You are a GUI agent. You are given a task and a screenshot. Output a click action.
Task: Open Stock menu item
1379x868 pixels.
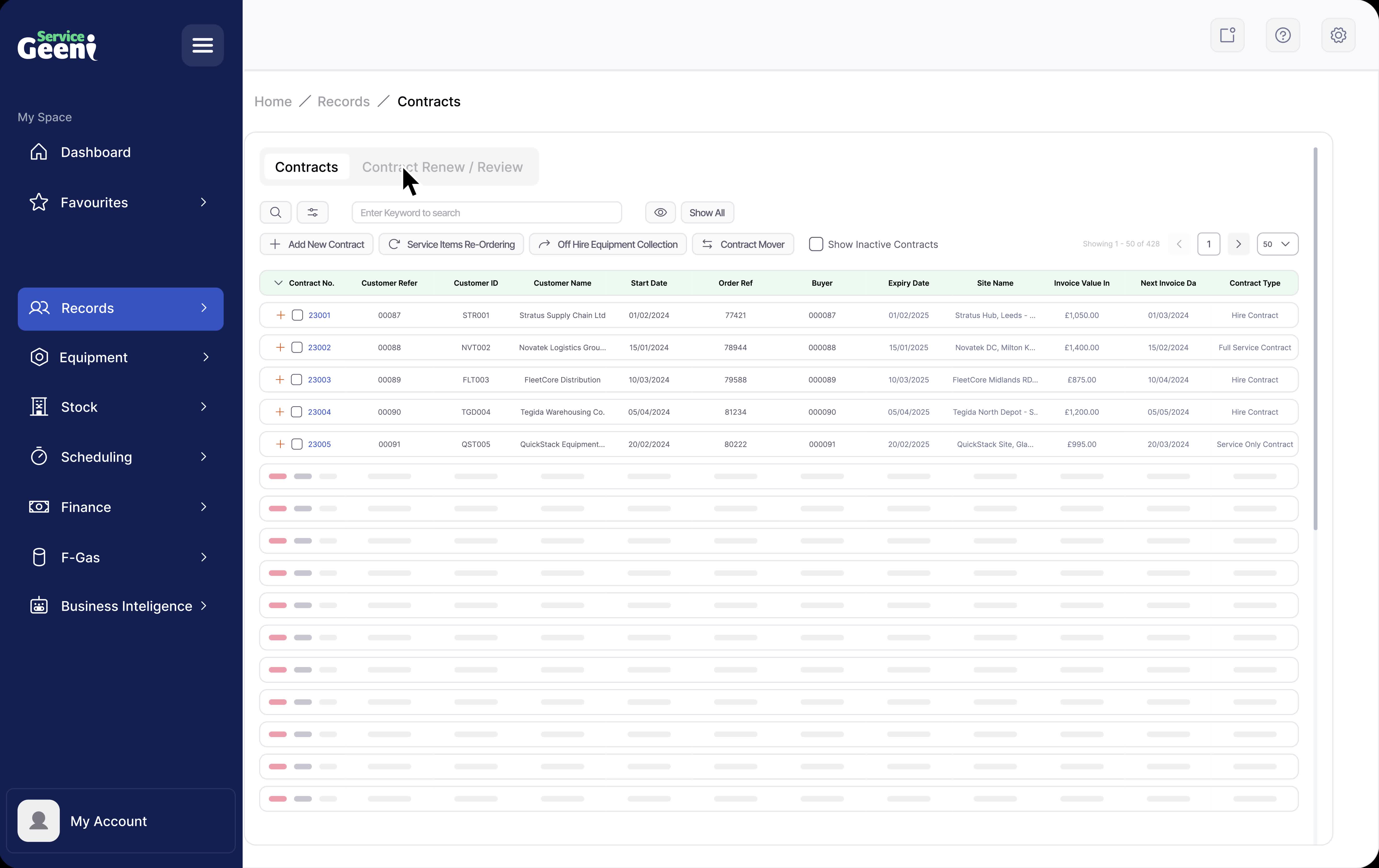(120, 407)
